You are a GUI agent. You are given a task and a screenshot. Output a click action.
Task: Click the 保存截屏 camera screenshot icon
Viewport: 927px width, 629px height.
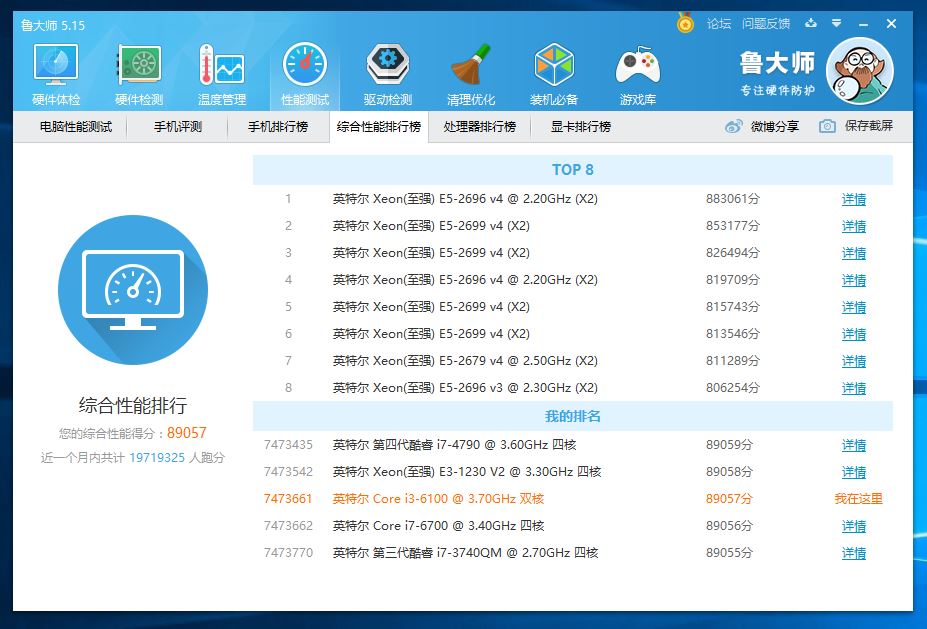pyautogui.click(x=826, y=127)
